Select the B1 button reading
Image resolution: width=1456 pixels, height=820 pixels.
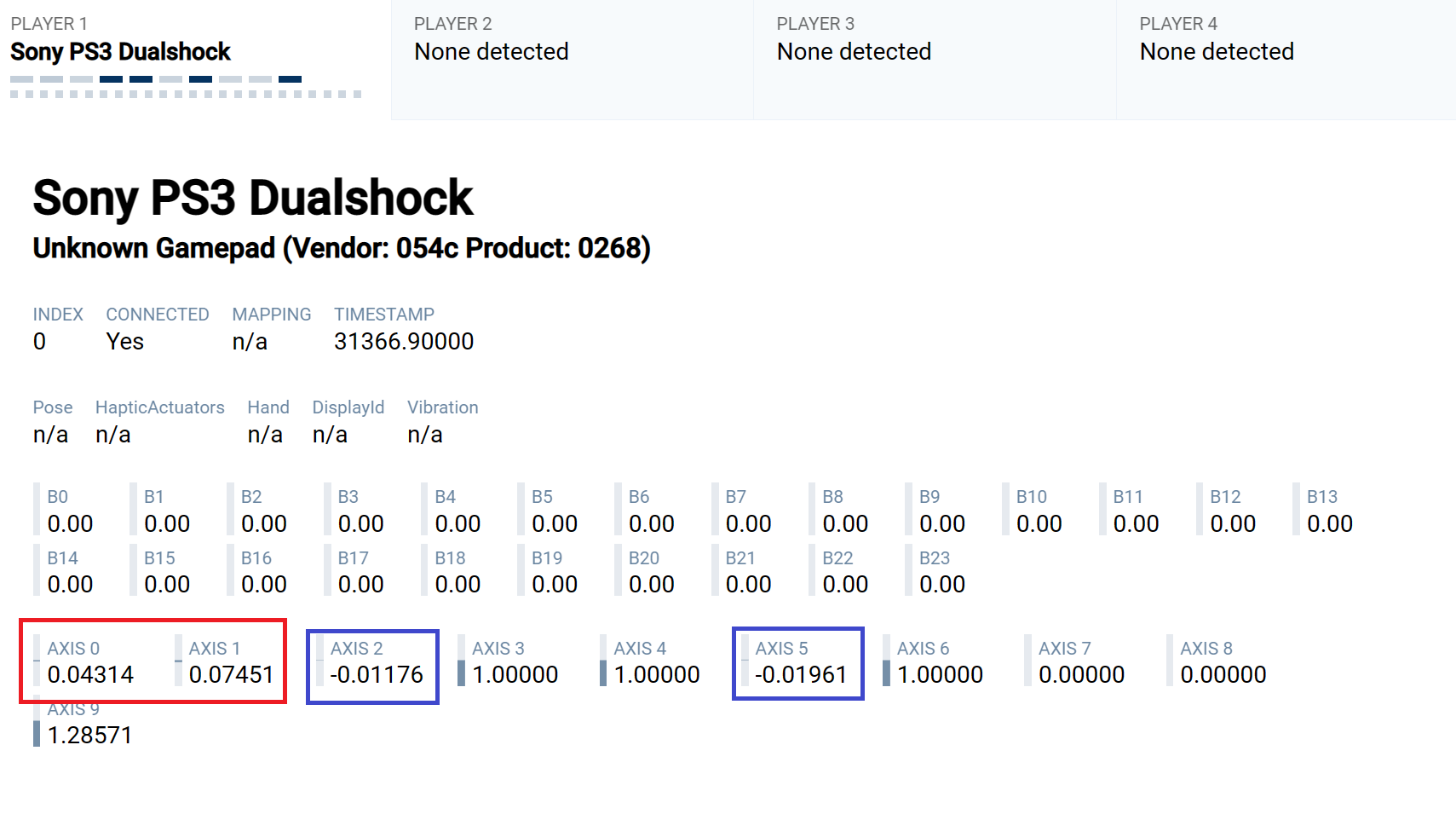click(x=162, y=511)
